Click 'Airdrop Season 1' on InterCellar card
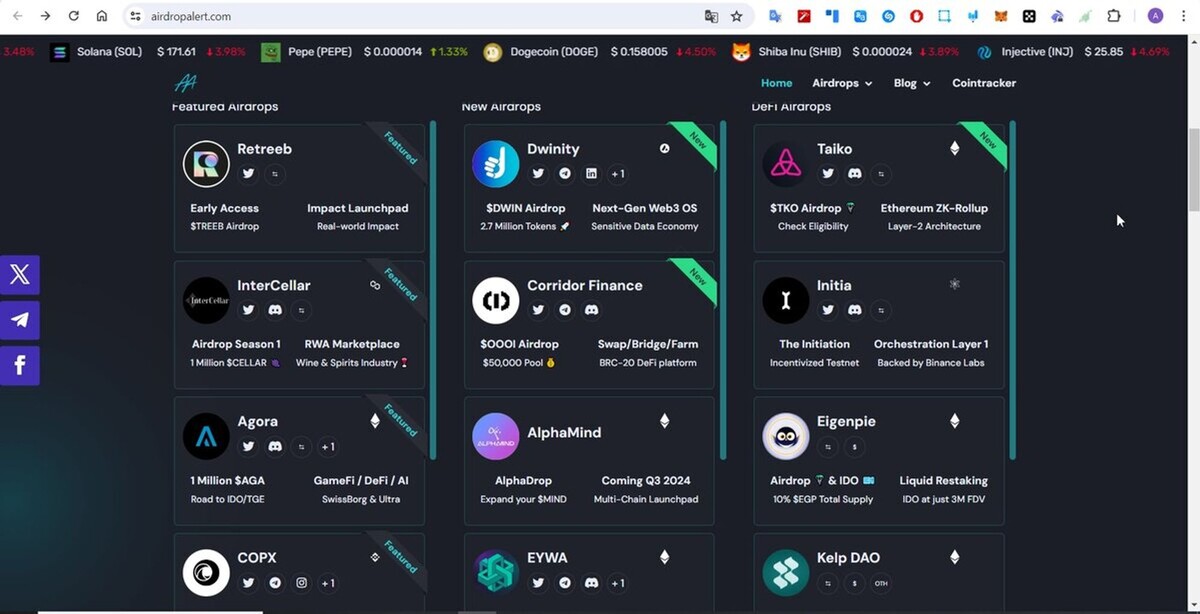 [236, 344]
